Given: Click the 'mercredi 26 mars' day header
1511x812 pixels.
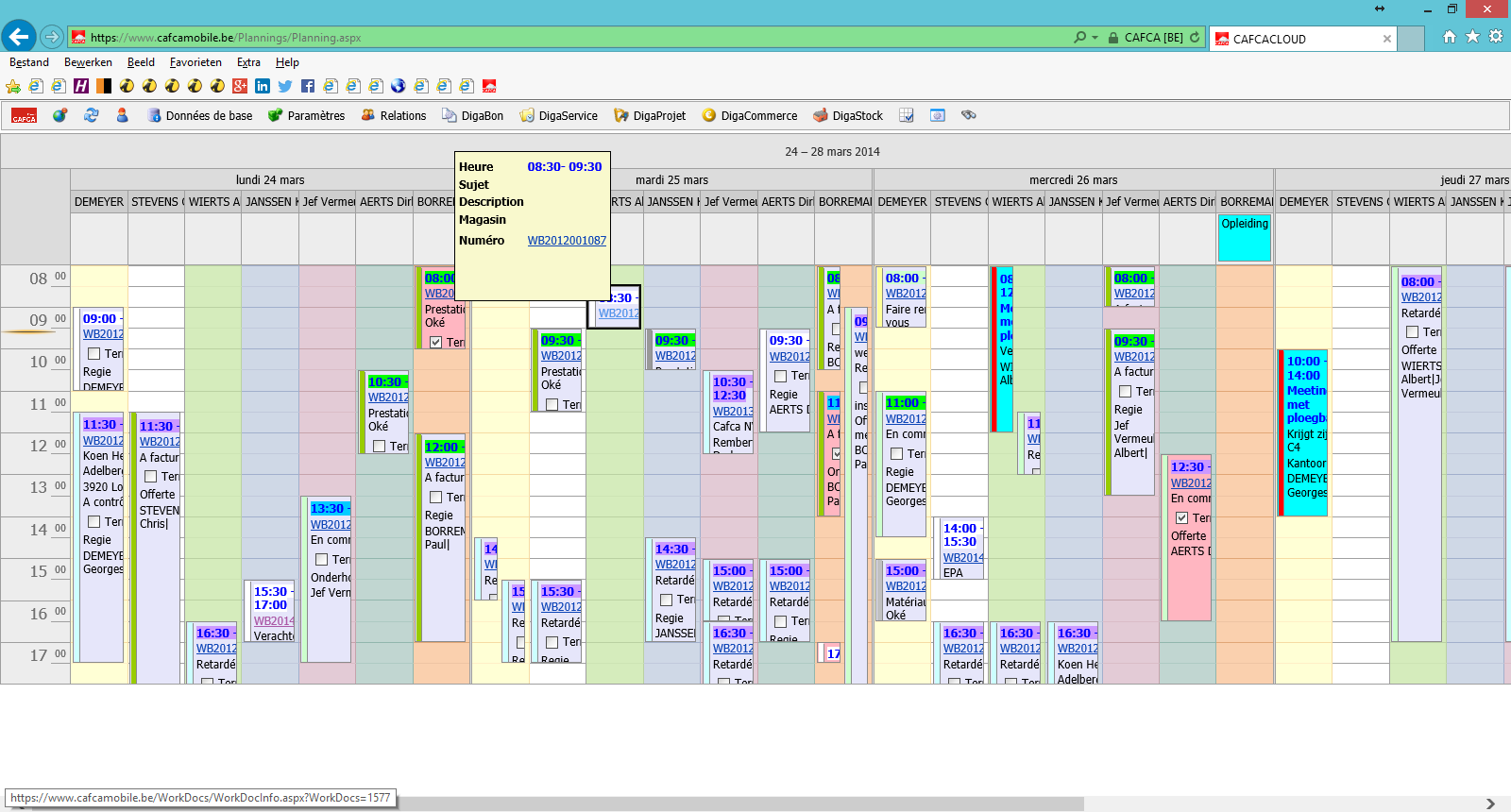Looking at the screenshot, I should [x=1073, y=179].
